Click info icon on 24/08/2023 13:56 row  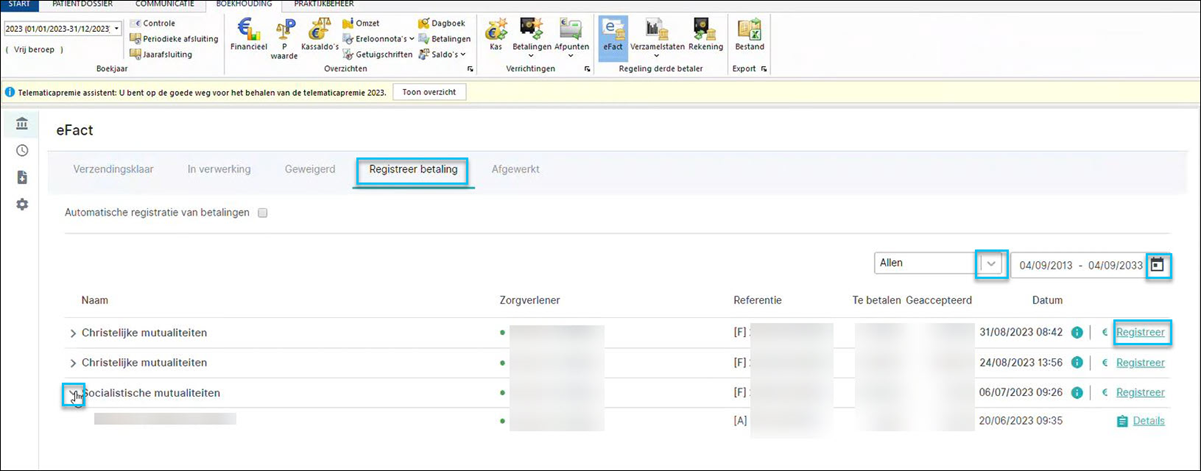click(x=1078, y=363)
